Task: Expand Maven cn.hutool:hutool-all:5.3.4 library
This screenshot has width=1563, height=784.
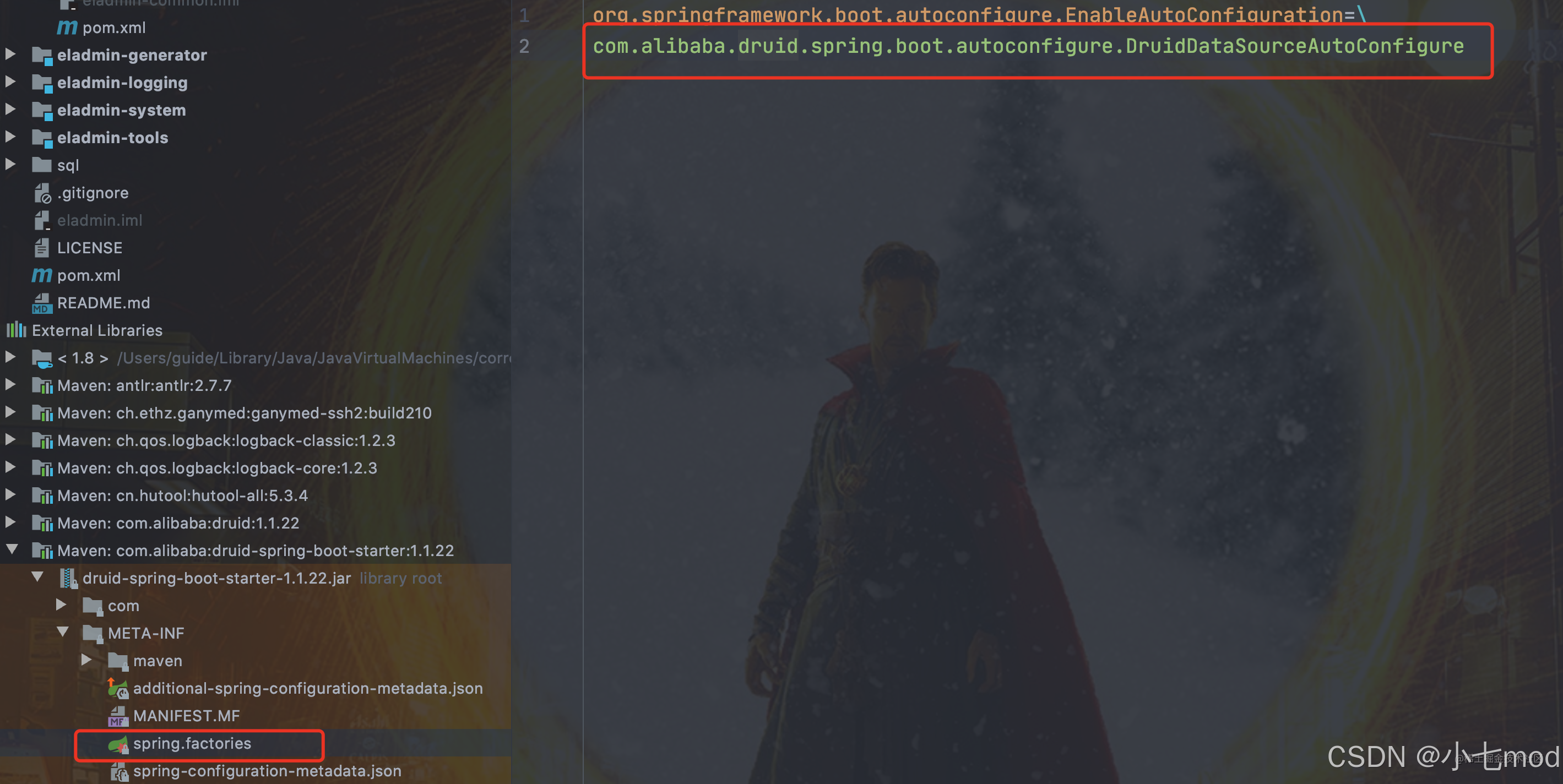Action: point(10,495)
